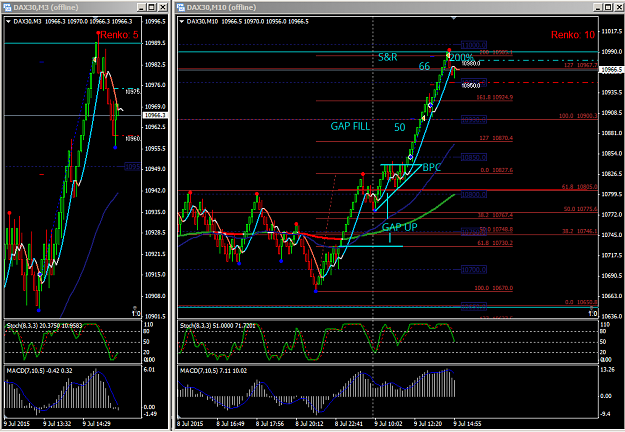Click the blue dot marker at the M10 chart low
The image size is (625, 432).
[316, 291]
